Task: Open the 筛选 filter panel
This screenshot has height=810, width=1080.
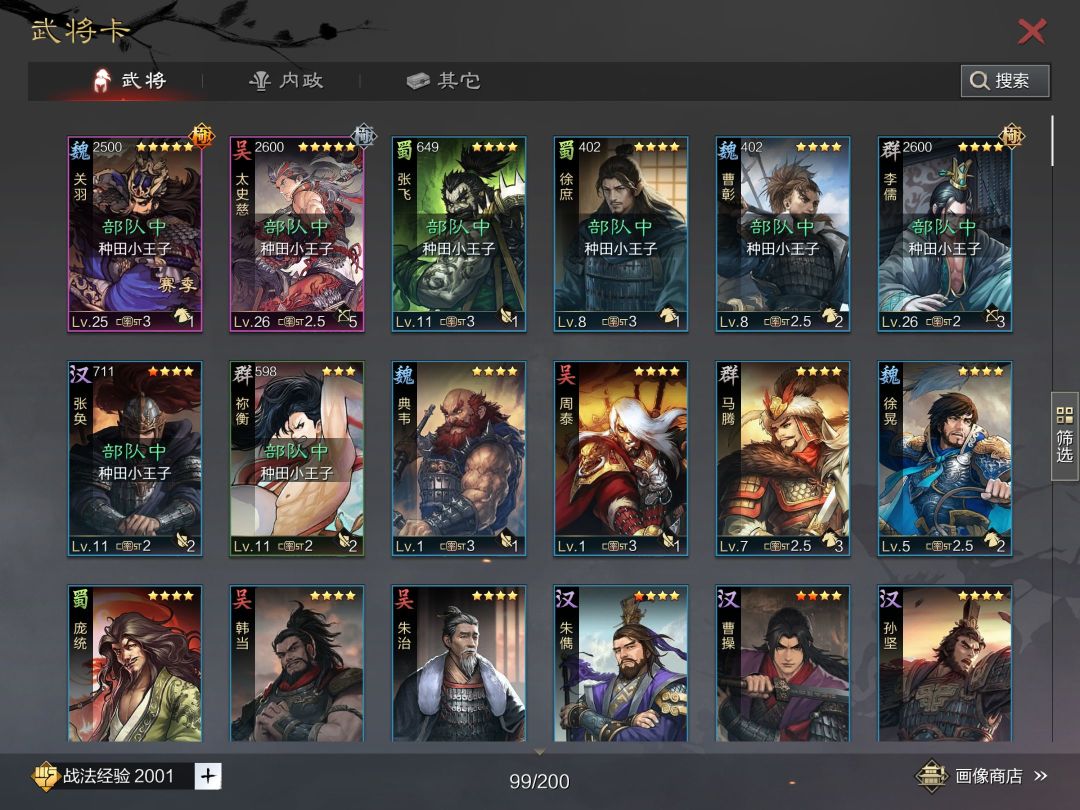Action: (1065, 435)
